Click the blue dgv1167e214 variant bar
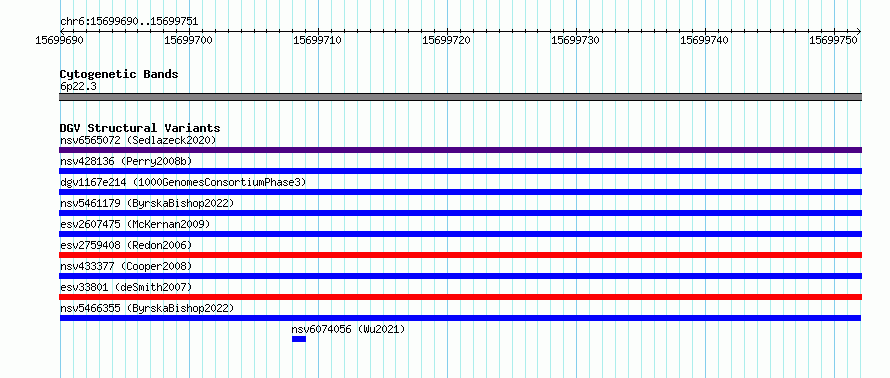This screenshot has width=890, height=378. pyautogui.click(x=460, y=192)
